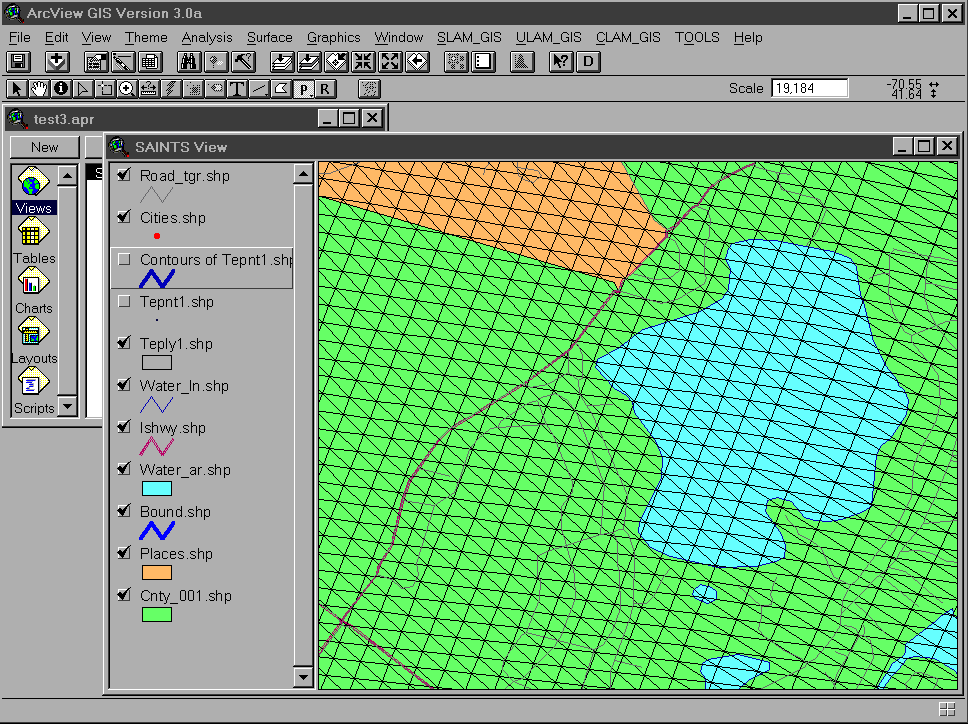Click the Find binoculars icon

coord(188,62)
